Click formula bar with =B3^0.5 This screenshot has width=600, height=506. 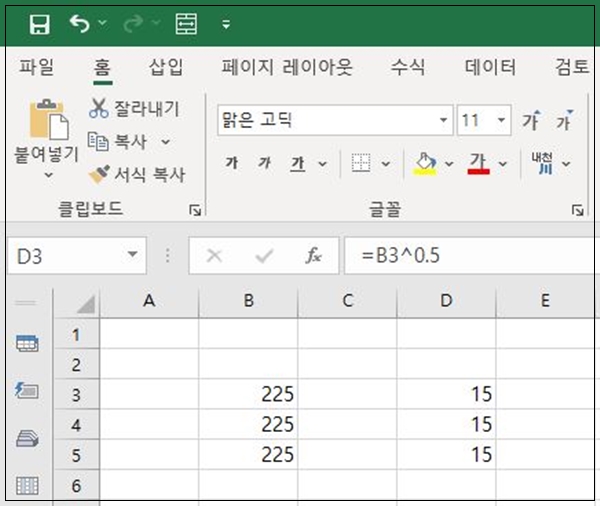point(470,256)
